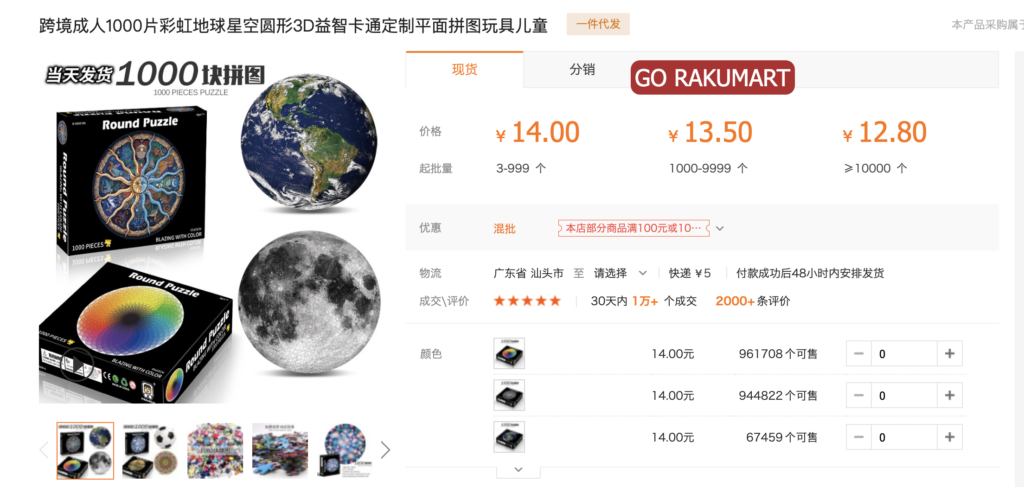Switch to the 分销 tab
The image size is (1024, 487).
[x=582, y=70]
